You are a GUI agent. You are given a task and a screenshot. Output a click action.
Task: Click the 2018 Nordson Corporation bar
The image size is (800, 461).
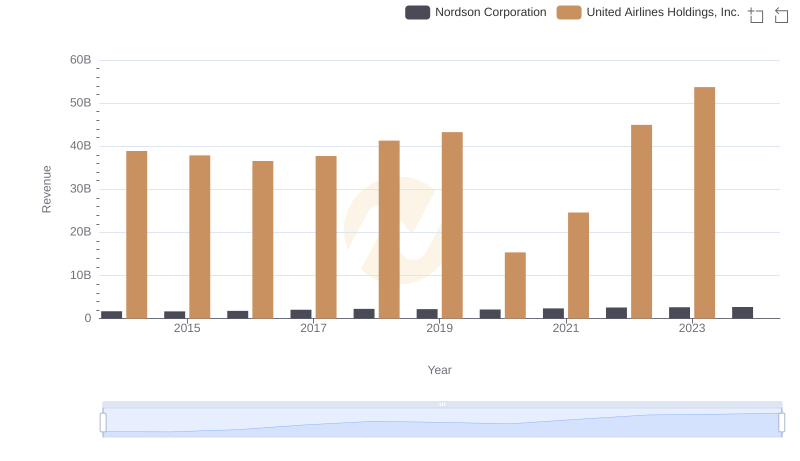364,314
